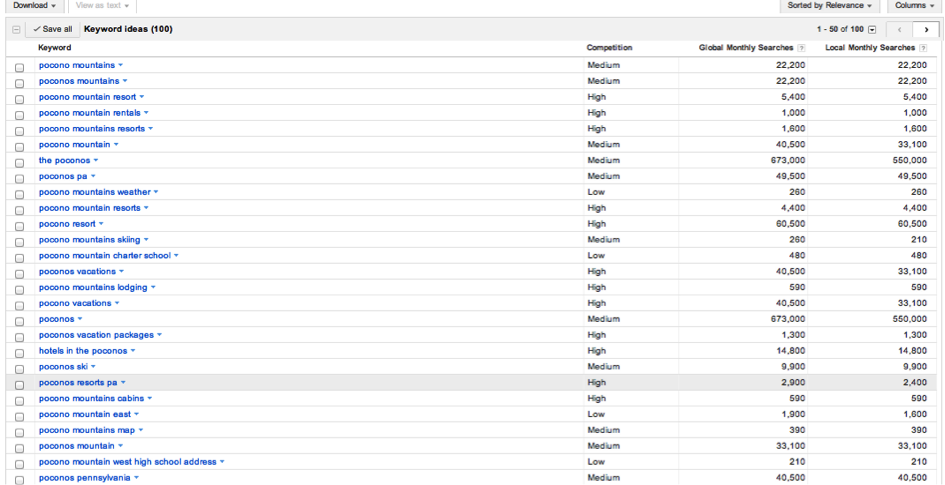Expand arrow next to poconos mountain keyword
945x485 pixels.
coord(120,446)
